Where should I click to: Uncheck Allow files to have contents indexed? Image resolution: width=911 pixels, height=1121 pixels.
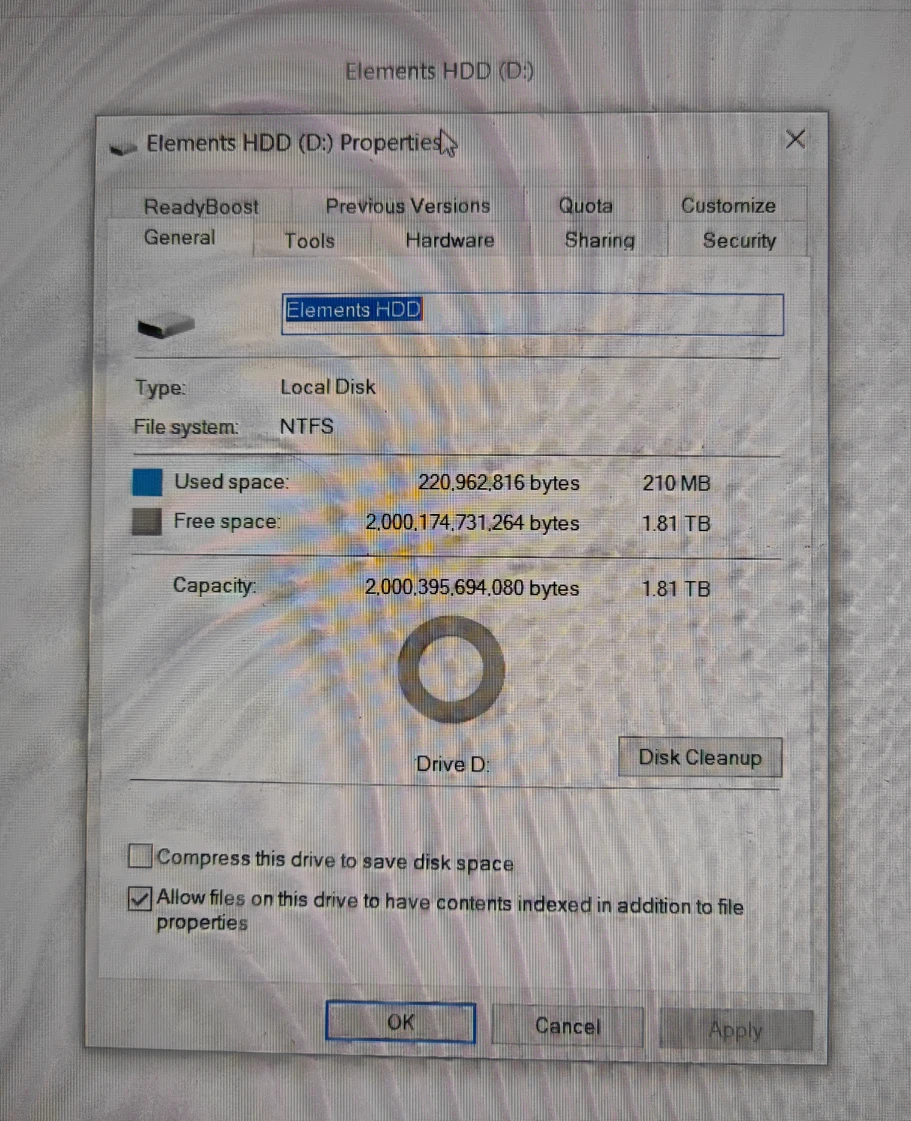click(x=140, y=898)
